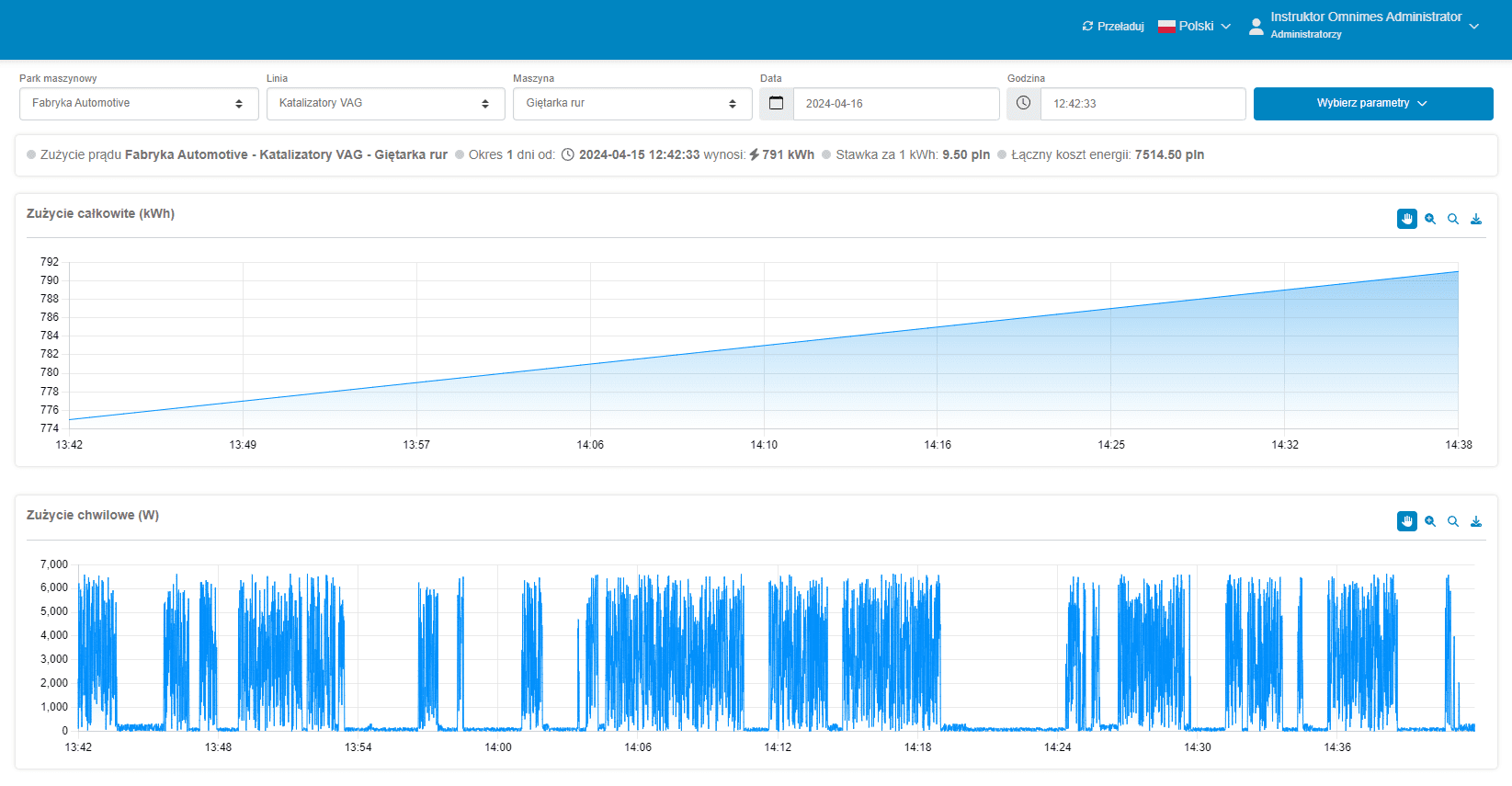Click the 792 y-axis label on total chart
The image size is (1512, 786).
coord(50,262)
